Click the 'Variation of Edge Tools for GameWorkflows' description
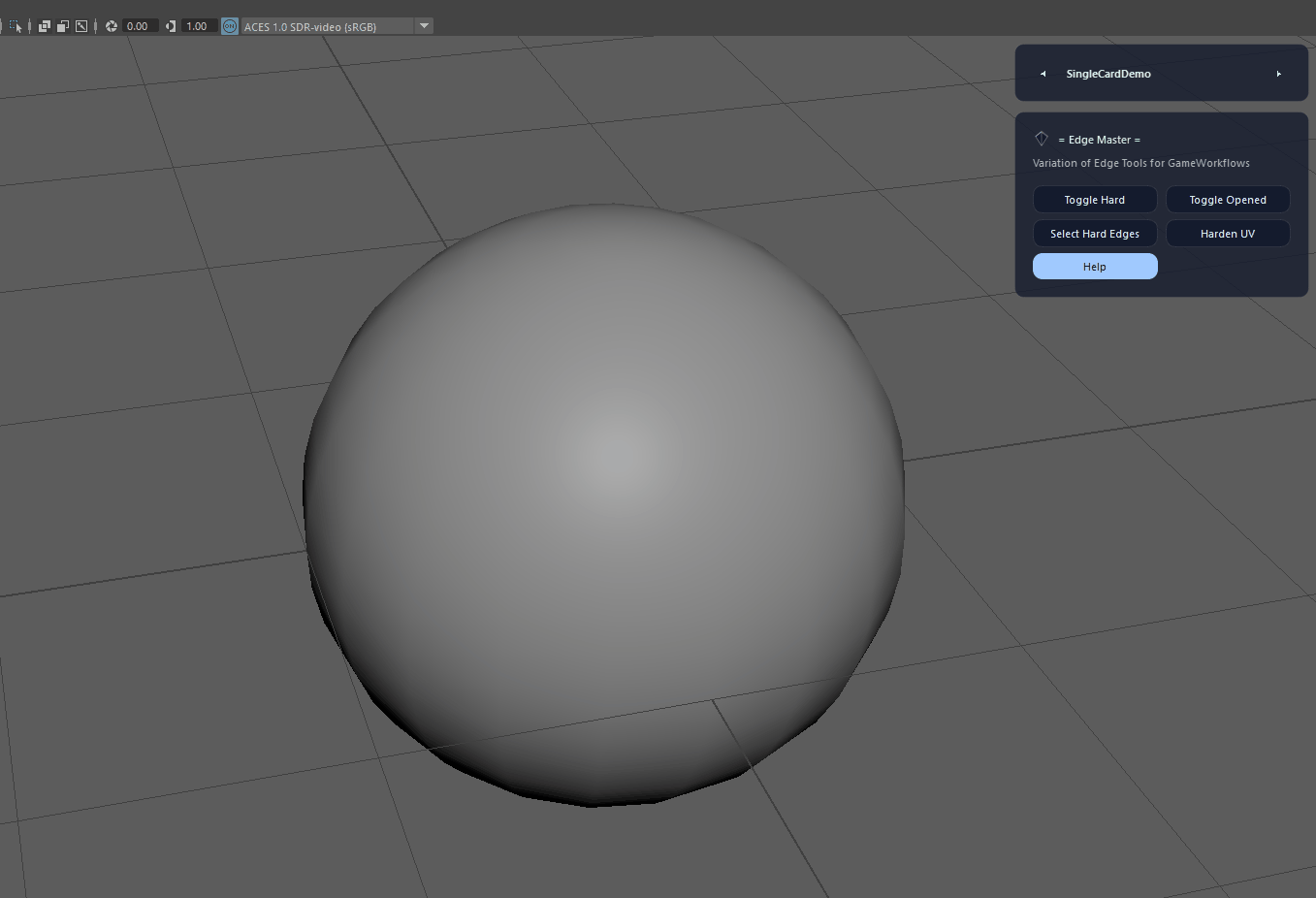This screenshot has height=898, width=1316. [x=1141, y=163]
